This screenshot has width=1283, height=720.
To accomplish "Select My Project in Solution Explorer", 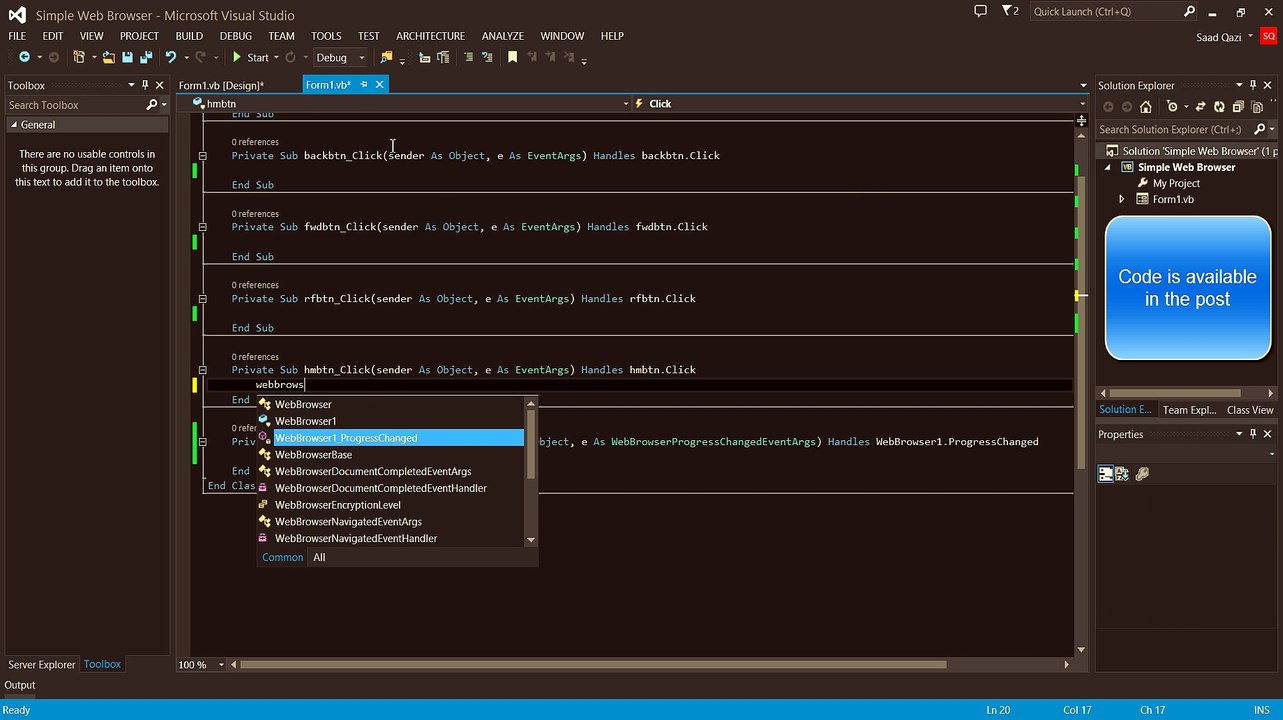I will click(1176, 183).
